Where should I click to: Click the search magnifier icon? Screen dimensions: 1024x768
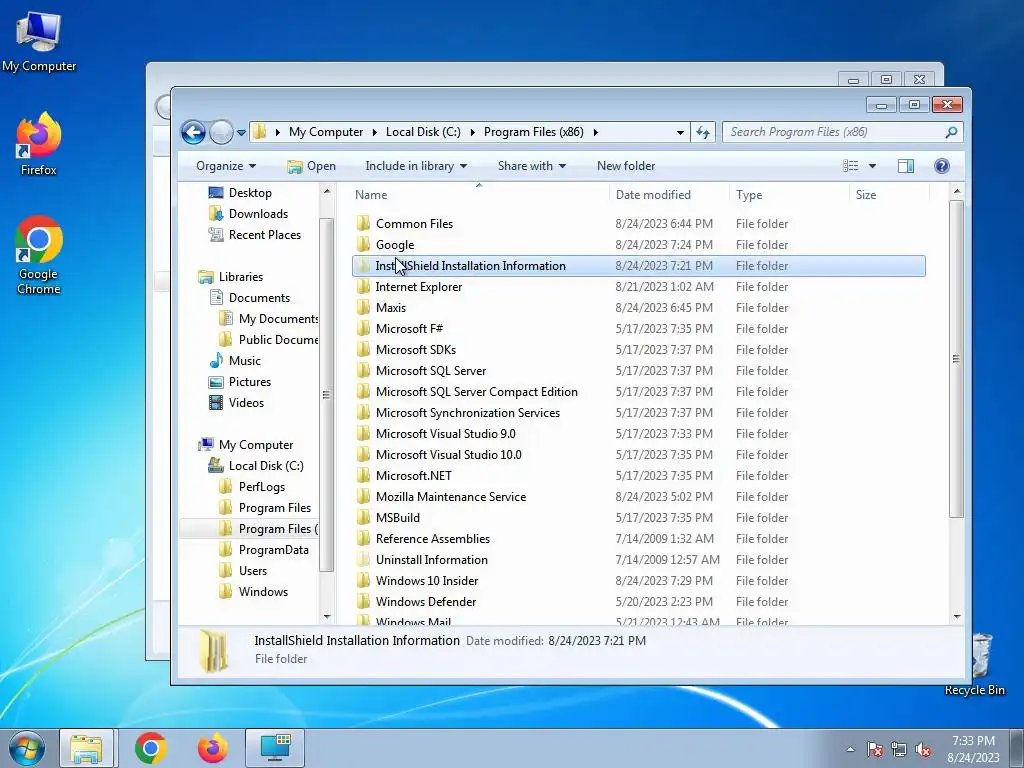951,132
